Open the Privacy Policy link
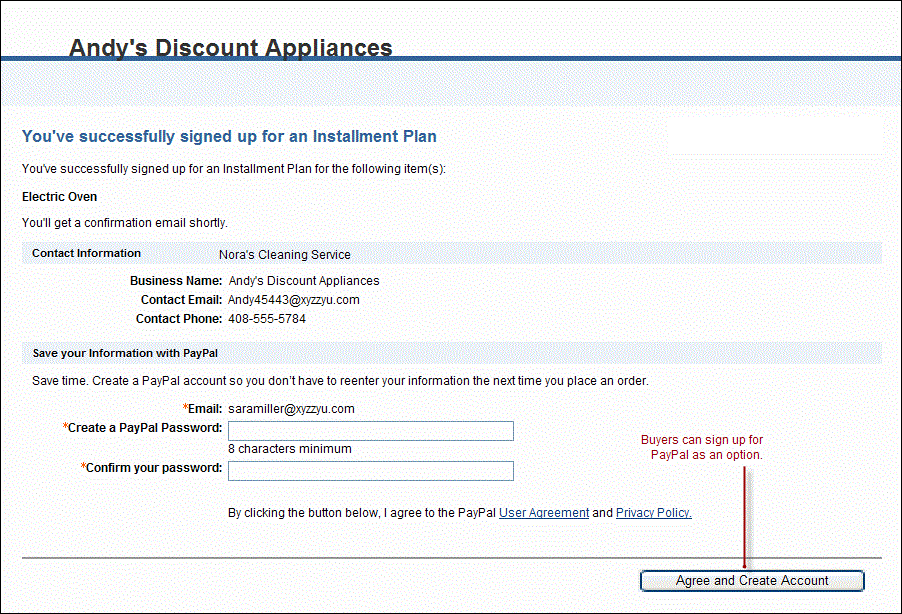902x614 pixels. click(653, 513)
